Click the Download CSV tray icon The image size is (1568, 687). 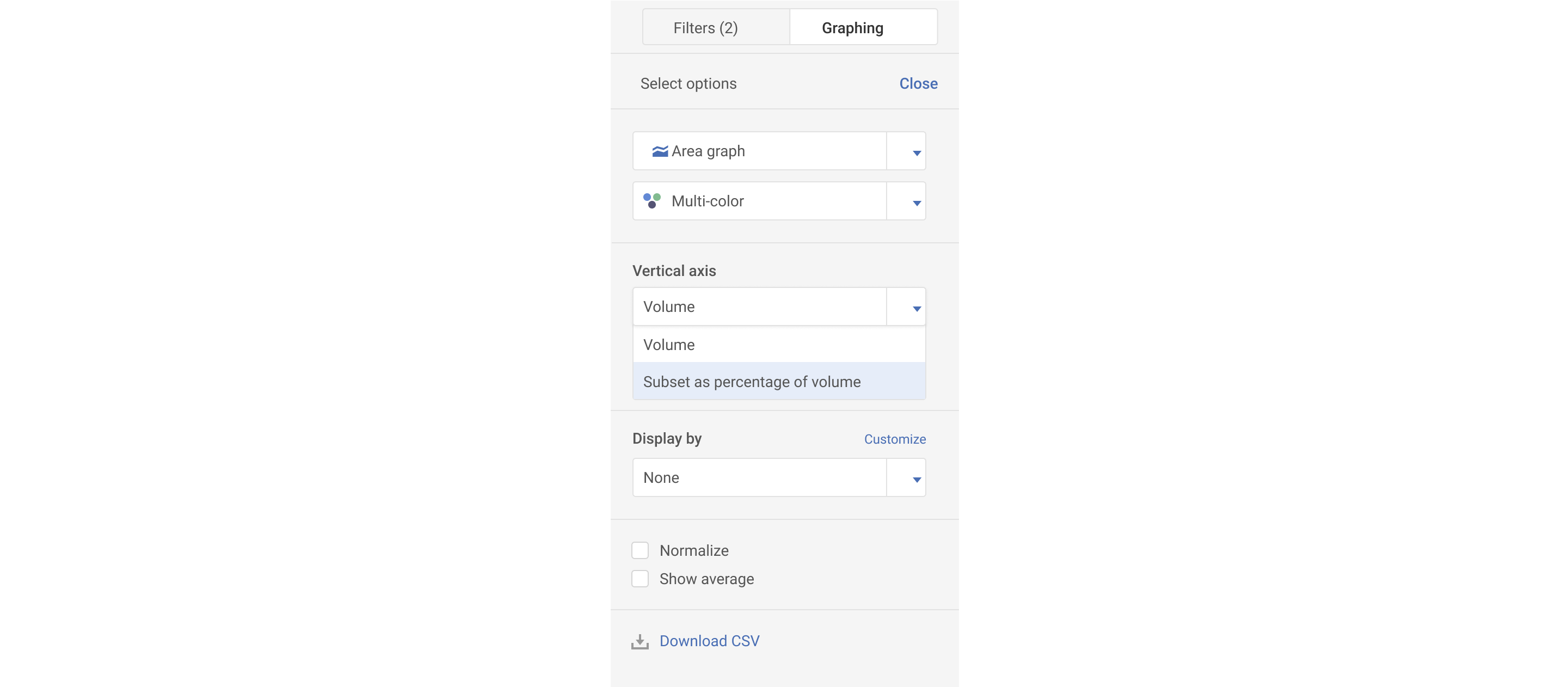pos(640,641)
